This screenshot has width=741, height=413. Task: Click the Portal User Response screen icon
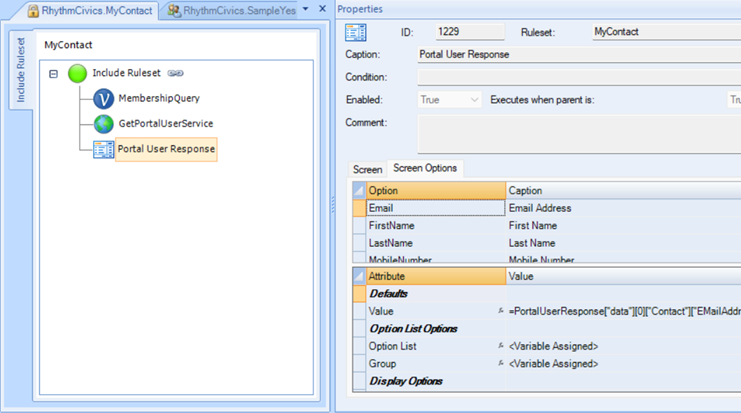pyautogui.click(x=103, y=149)
